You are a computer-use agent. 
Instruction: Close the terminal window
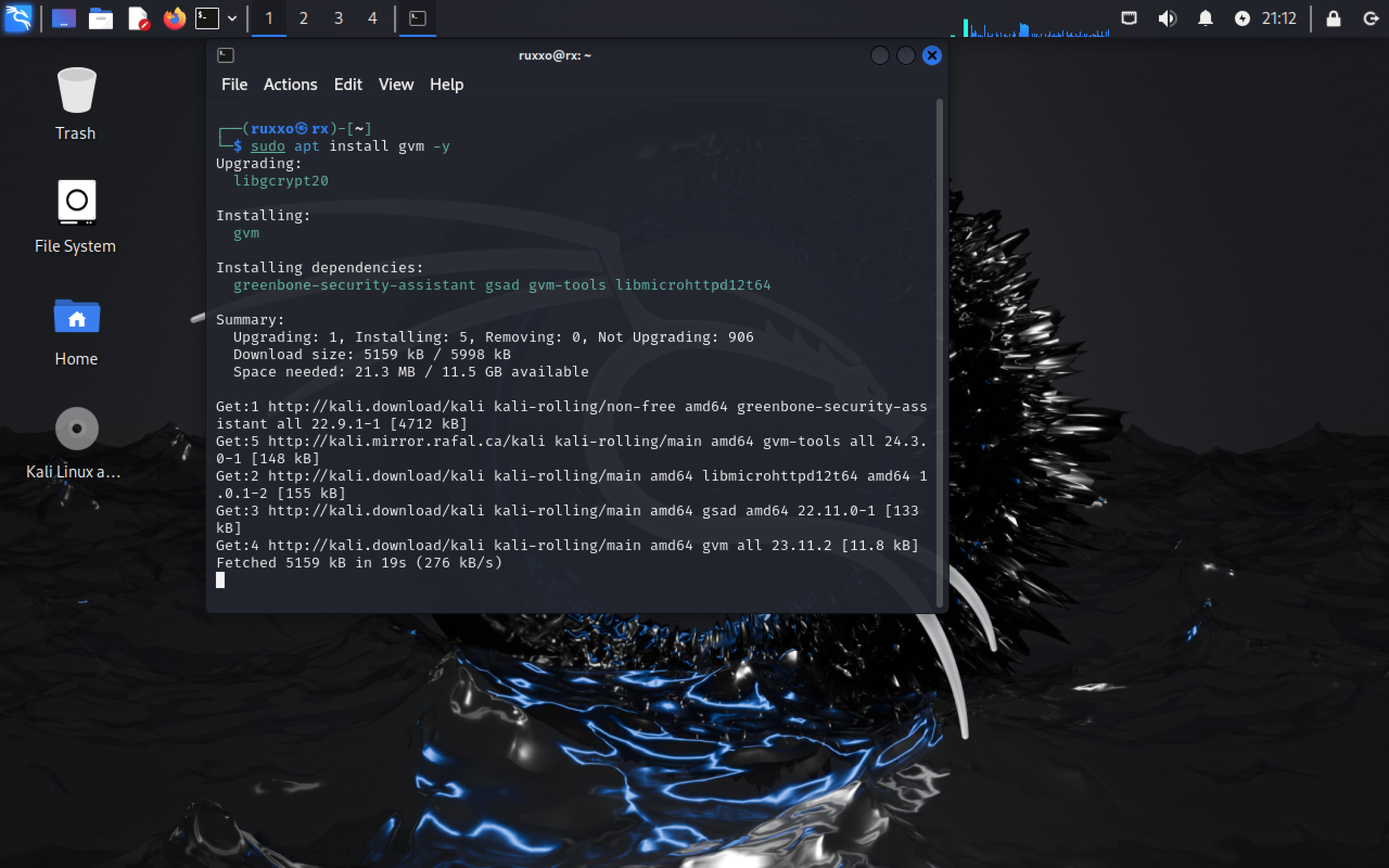(x=932, y=56)
